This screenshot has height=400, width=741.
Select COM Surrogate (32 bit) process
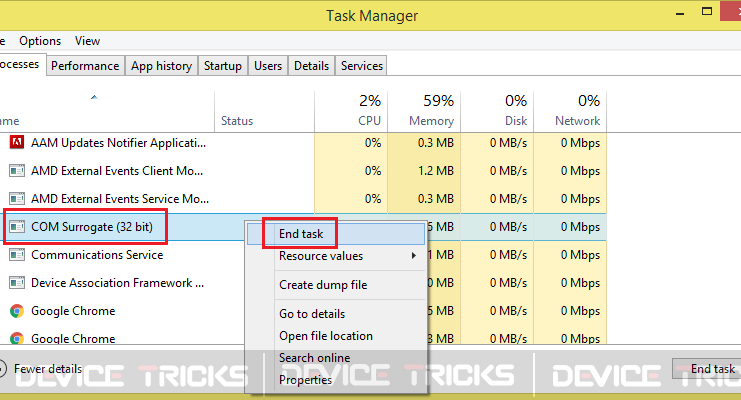(x=123, y=227)
